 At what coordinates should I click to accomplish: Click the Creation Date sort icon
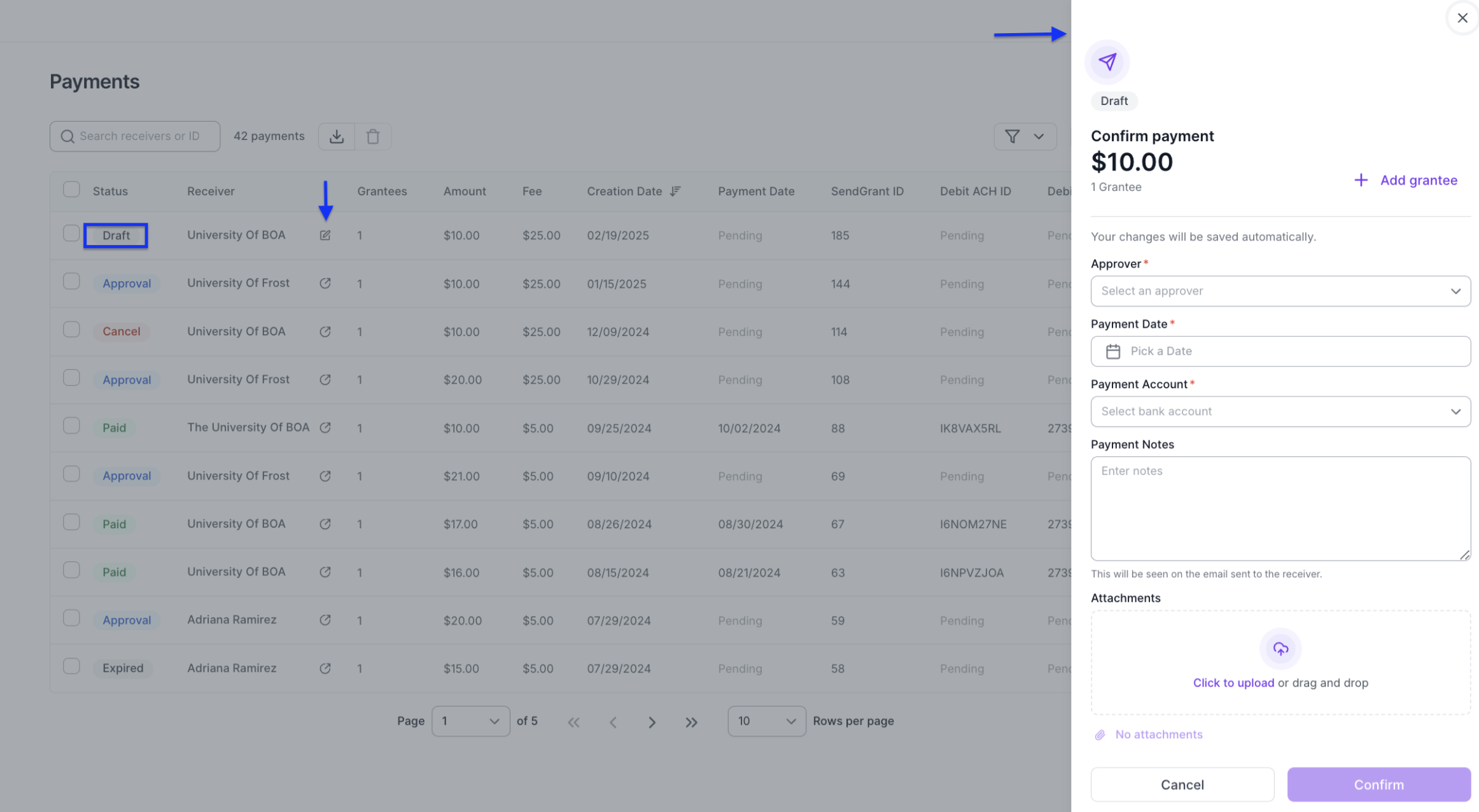(676, 191)
